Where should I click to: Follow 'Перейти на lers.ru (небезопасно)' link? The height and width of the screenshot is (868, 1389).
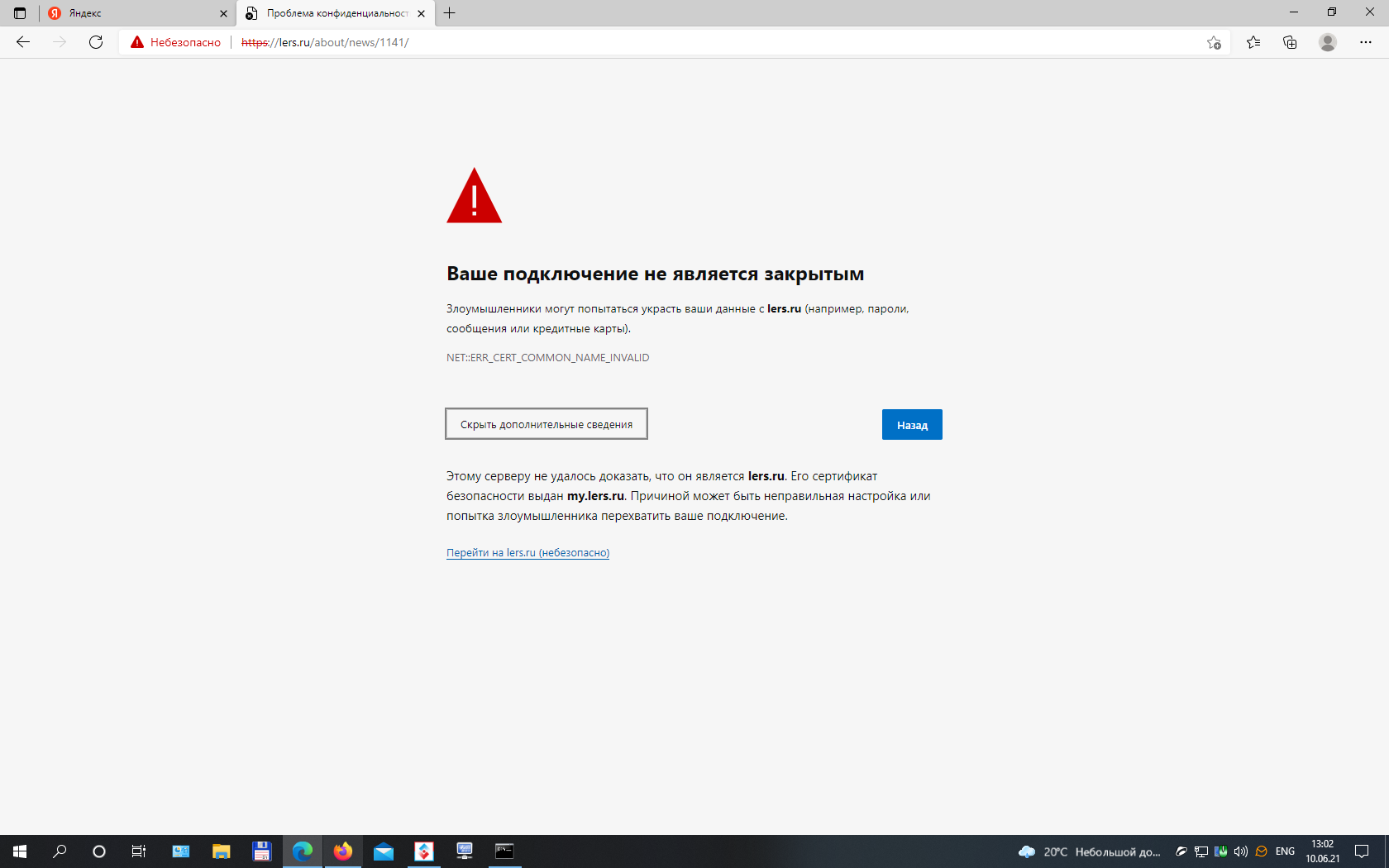tap(527, 553)
